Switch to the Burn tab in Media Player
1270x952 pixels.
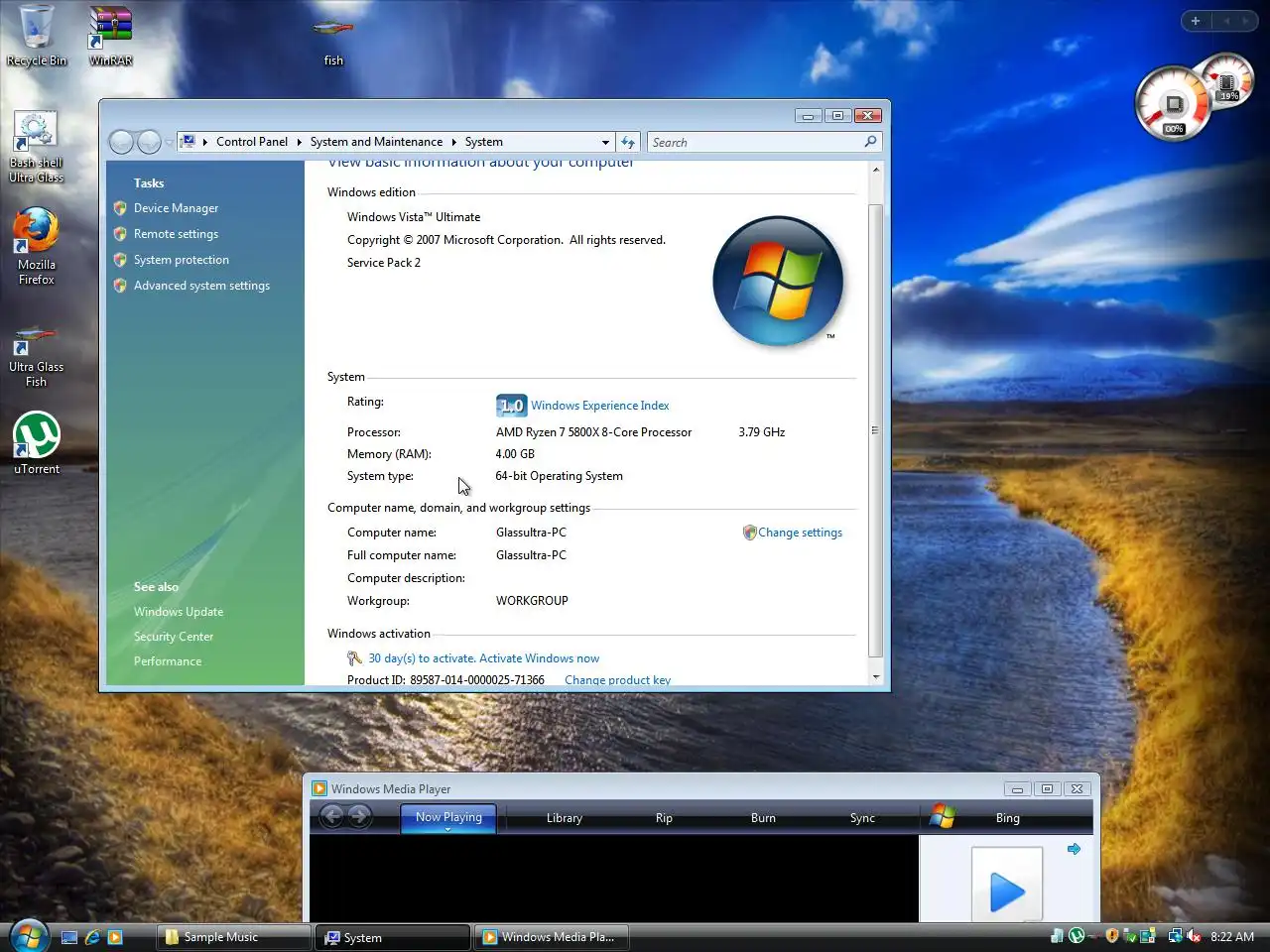click(x=763, y=818)
